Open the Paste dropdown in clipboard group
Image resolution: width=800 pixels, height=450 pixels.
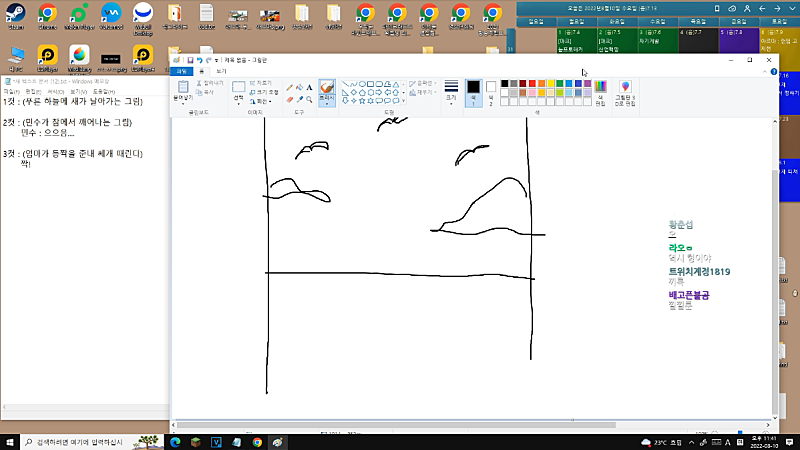click(182, 102)
